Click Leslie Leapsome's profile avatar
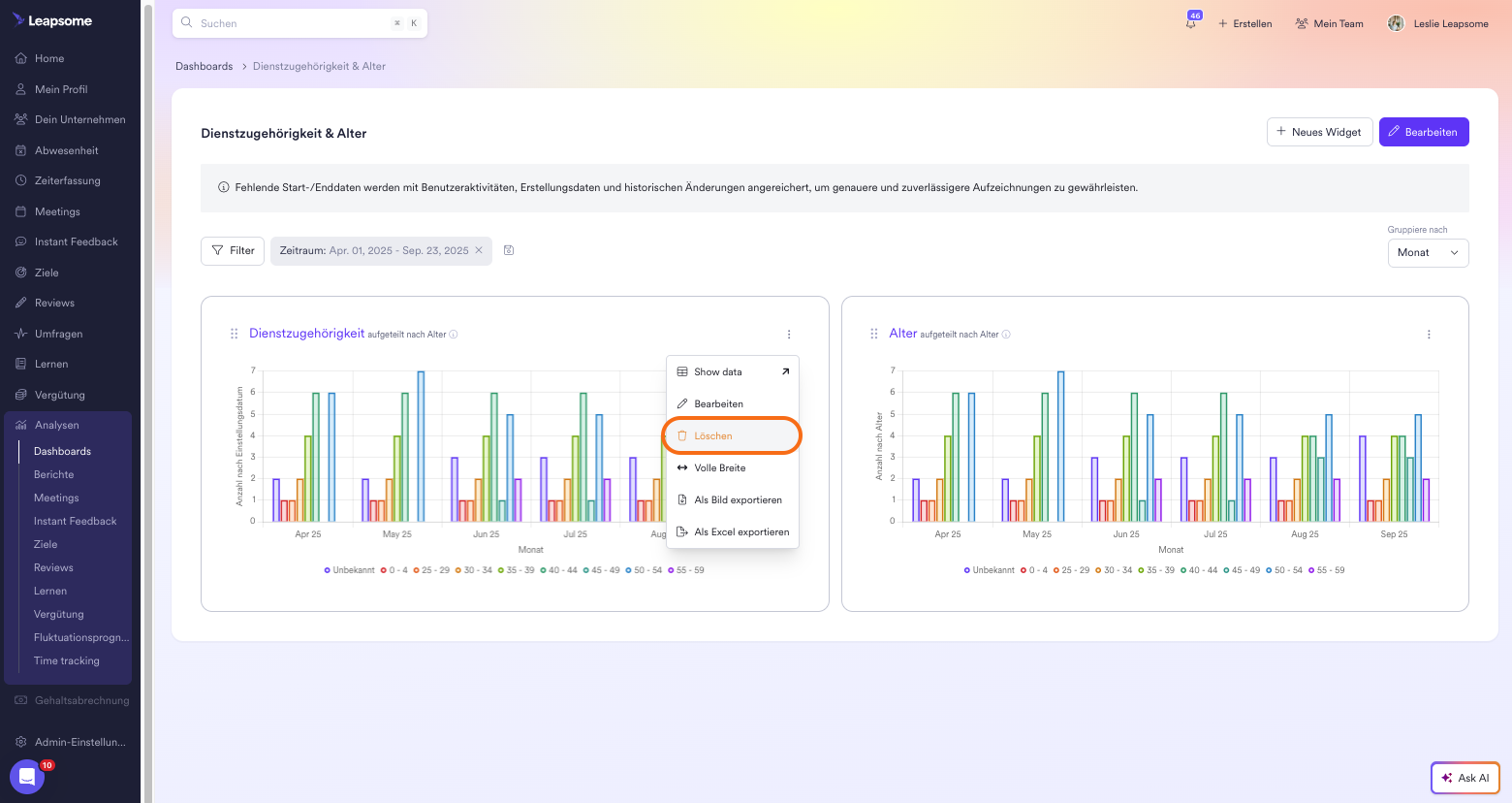1512x803 pixels. click(1396, 23)
